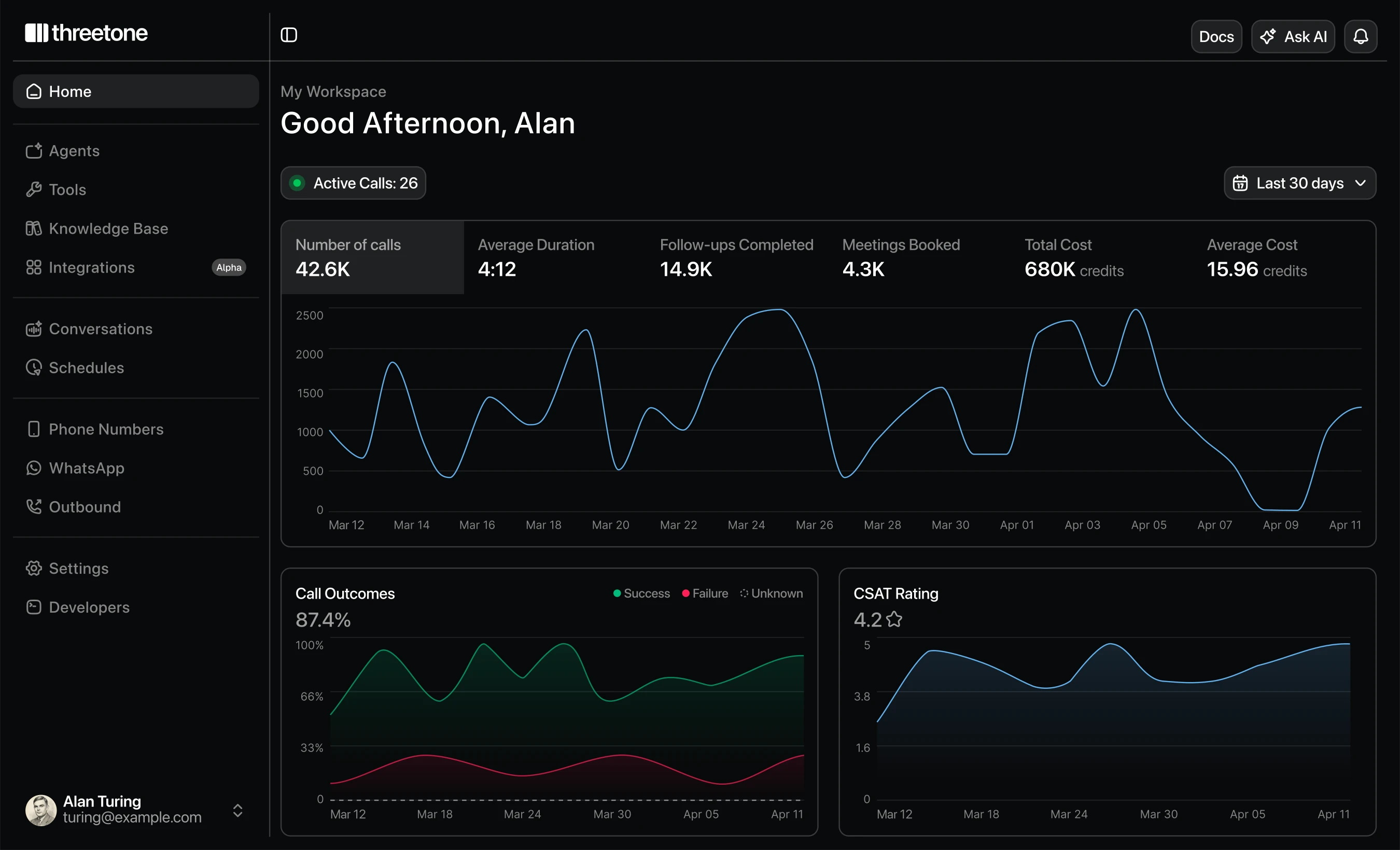Image resolution: width=1400 pixels, height=850 pixels.
Task: Select the Total Cost metric tab
Action: (1102, 257)
